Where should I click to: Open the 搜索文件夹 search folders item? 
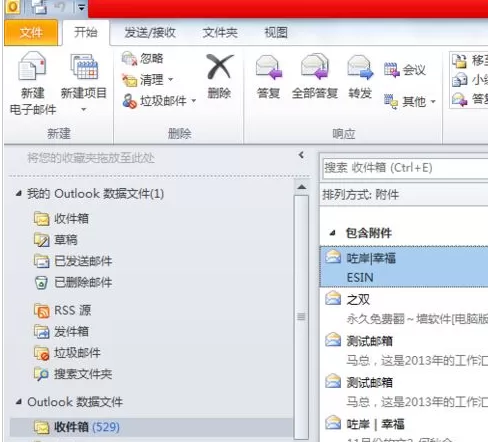73,374
